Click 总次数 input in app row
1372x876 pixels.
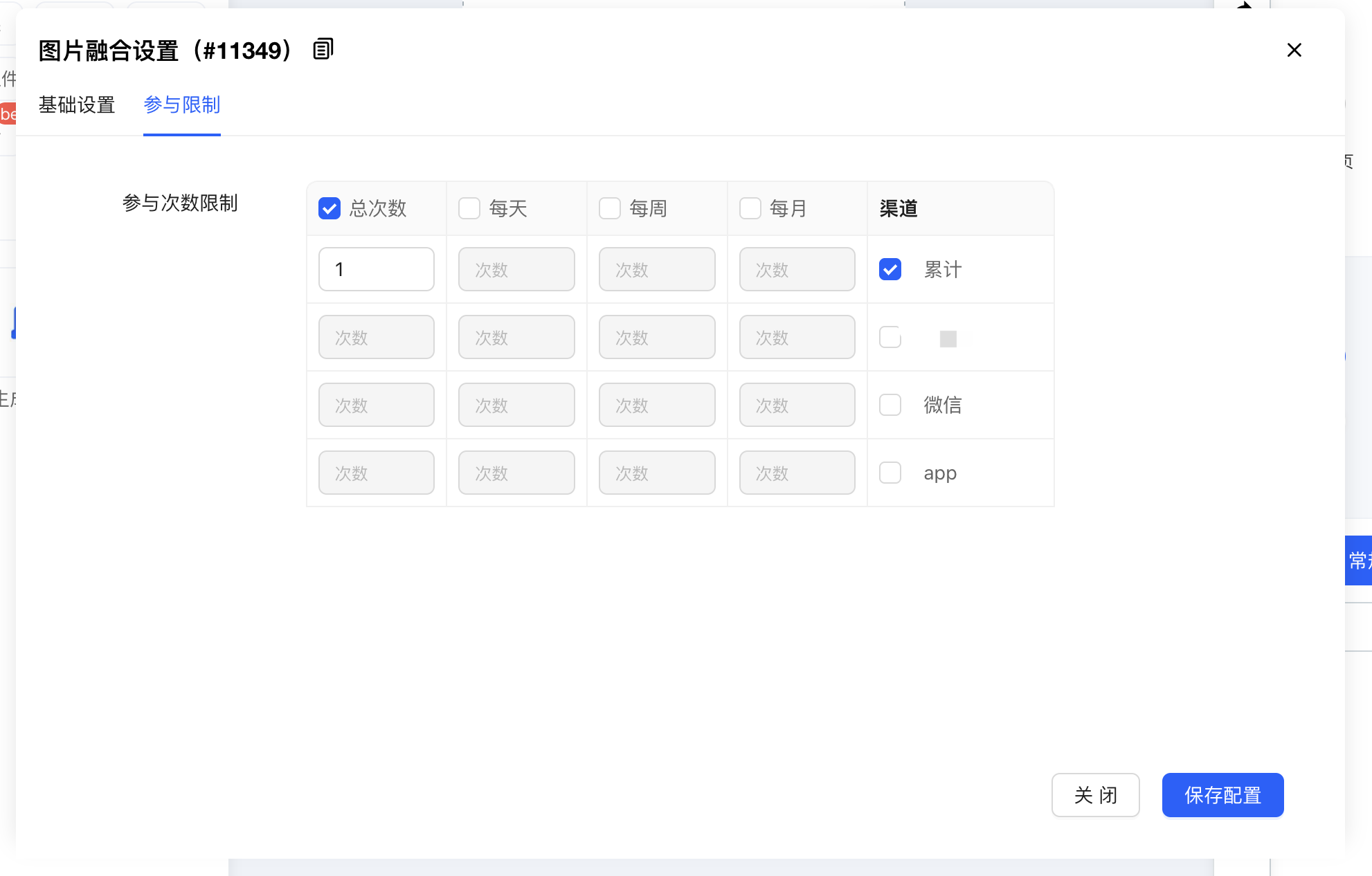[x=376, y=473]
